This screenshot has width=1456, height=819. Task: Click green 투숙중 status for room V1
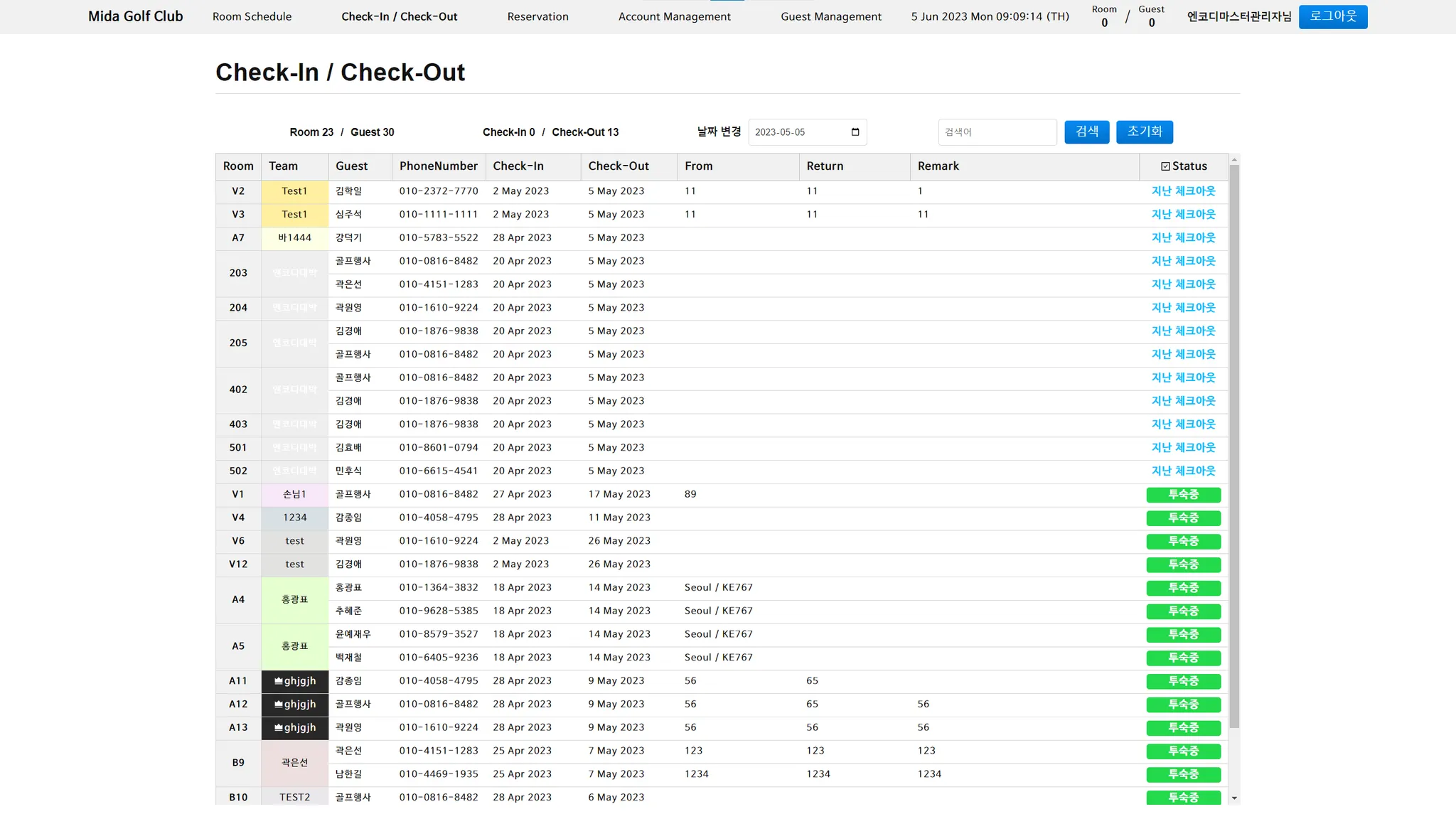point(1183,495)
